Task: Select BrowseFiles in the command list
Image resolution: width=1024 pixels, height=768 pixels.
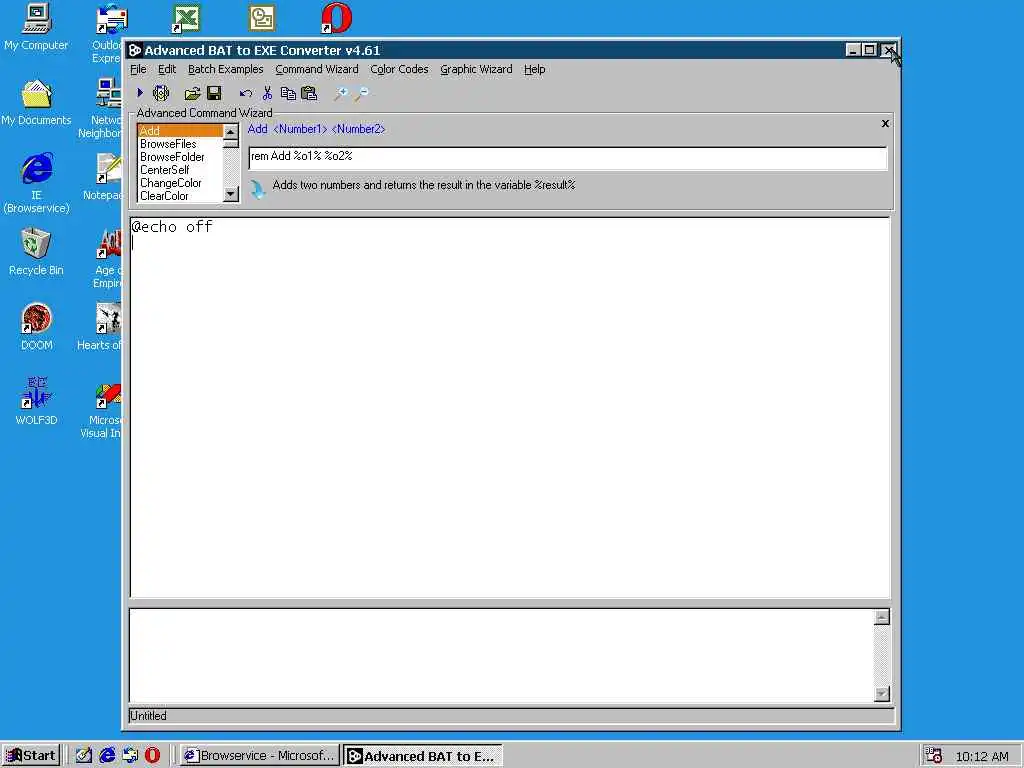Action: click(180, 144)
